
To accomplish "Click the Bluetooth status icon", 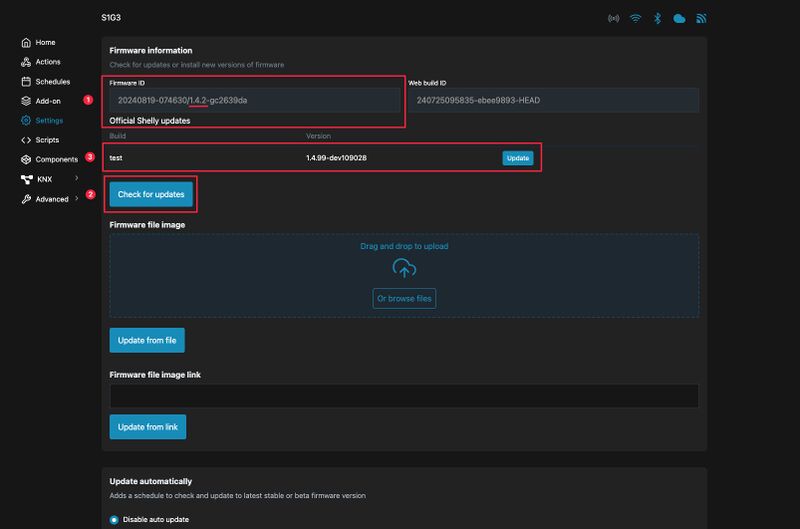I will tap(657, 19).
